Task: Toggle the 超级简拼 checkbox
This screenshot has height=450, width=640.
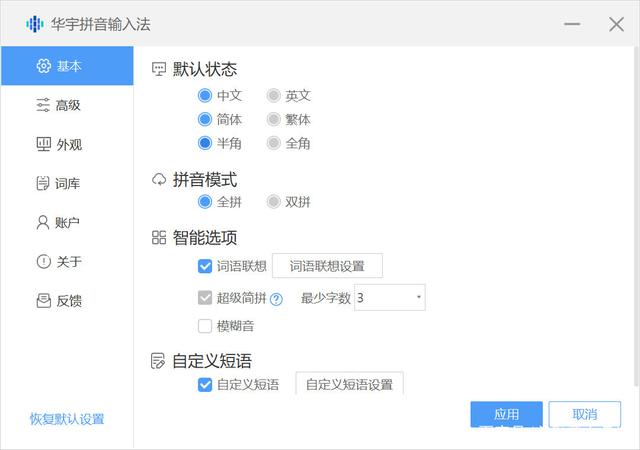Action: point(205,298)
